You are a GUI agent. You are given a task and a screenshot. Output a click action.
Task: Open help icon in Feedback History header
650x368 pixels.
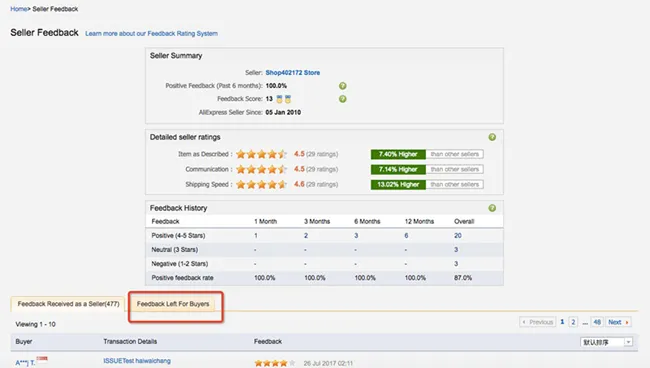[x=492, y=208]
